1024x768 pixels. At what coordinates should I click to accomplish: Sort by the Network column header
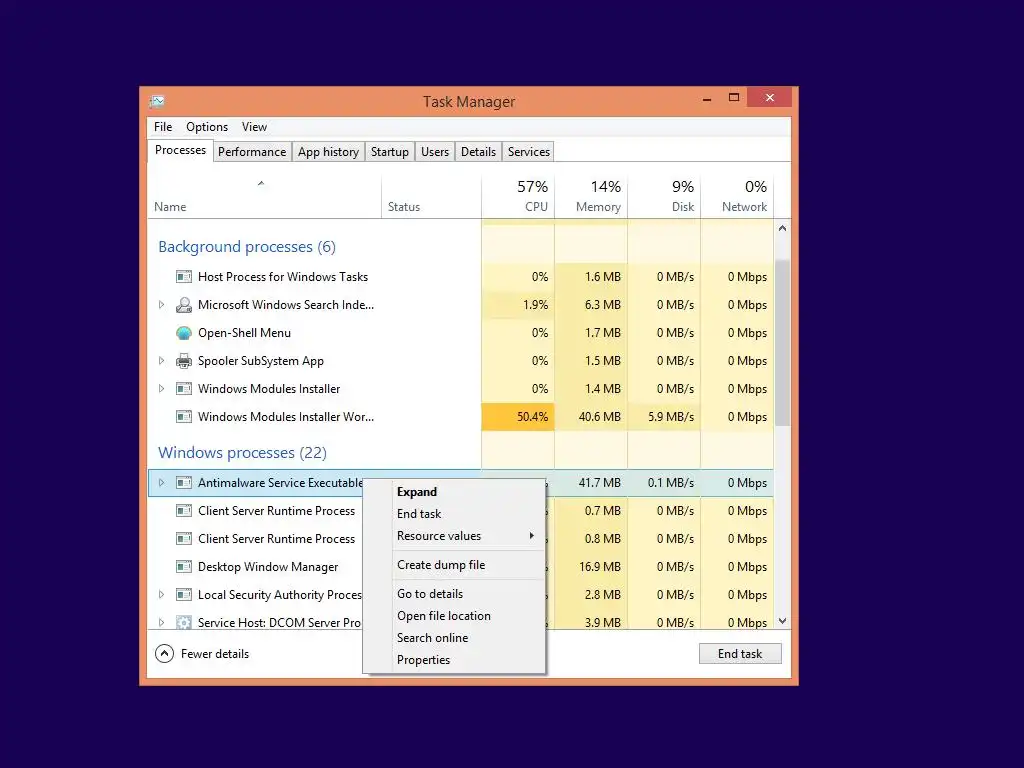tap(737, 196)
